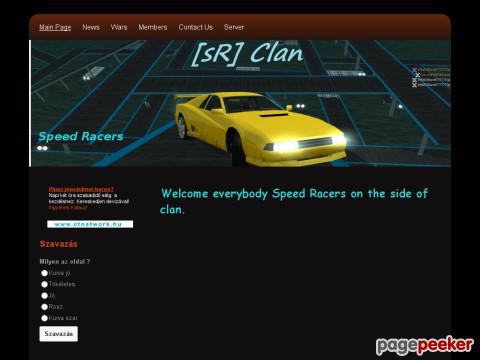
Task: Open the orange ad headline link
Action: (81, 189)
